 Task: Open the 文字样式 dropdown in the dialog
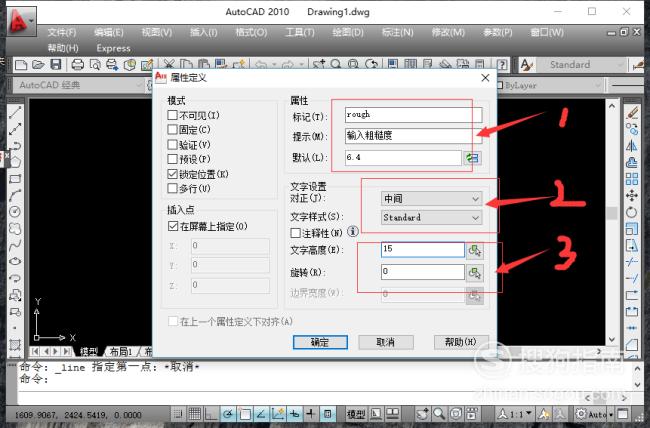(431, 217)
